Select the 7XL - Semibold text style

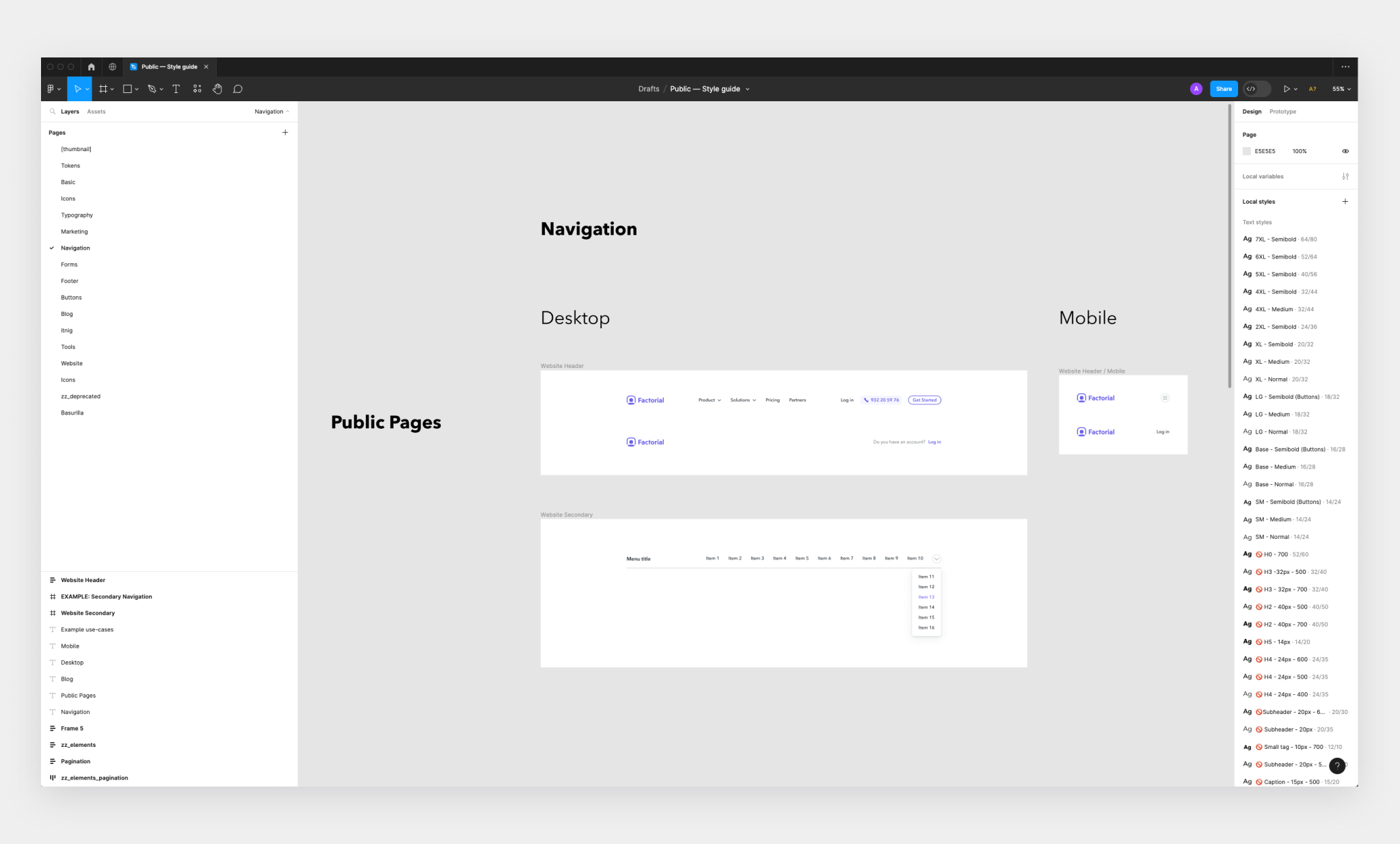point(1280,239)
